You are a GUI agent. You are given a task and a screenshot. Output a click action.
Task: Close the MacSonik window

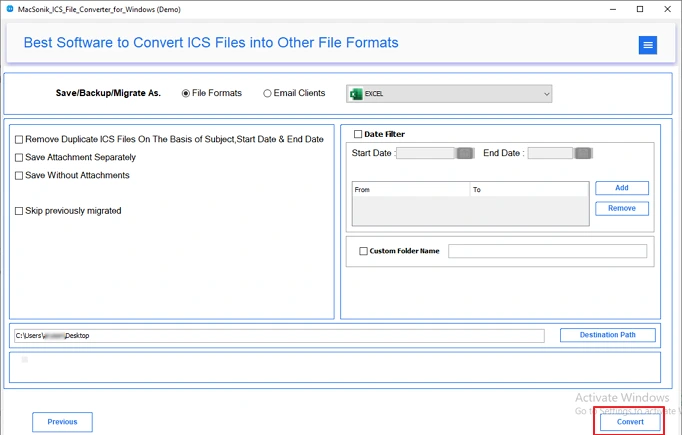coord(668,9)
